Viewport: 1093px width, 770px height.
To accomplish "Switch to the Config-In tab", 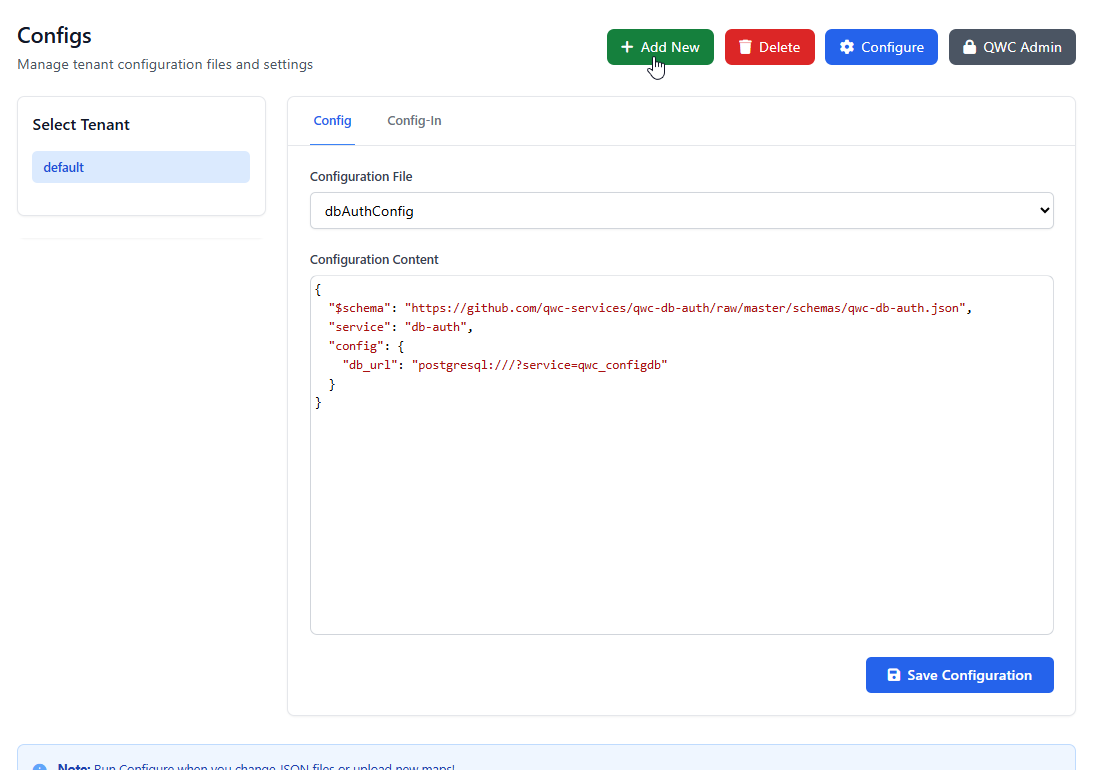I will click(414, 121).
